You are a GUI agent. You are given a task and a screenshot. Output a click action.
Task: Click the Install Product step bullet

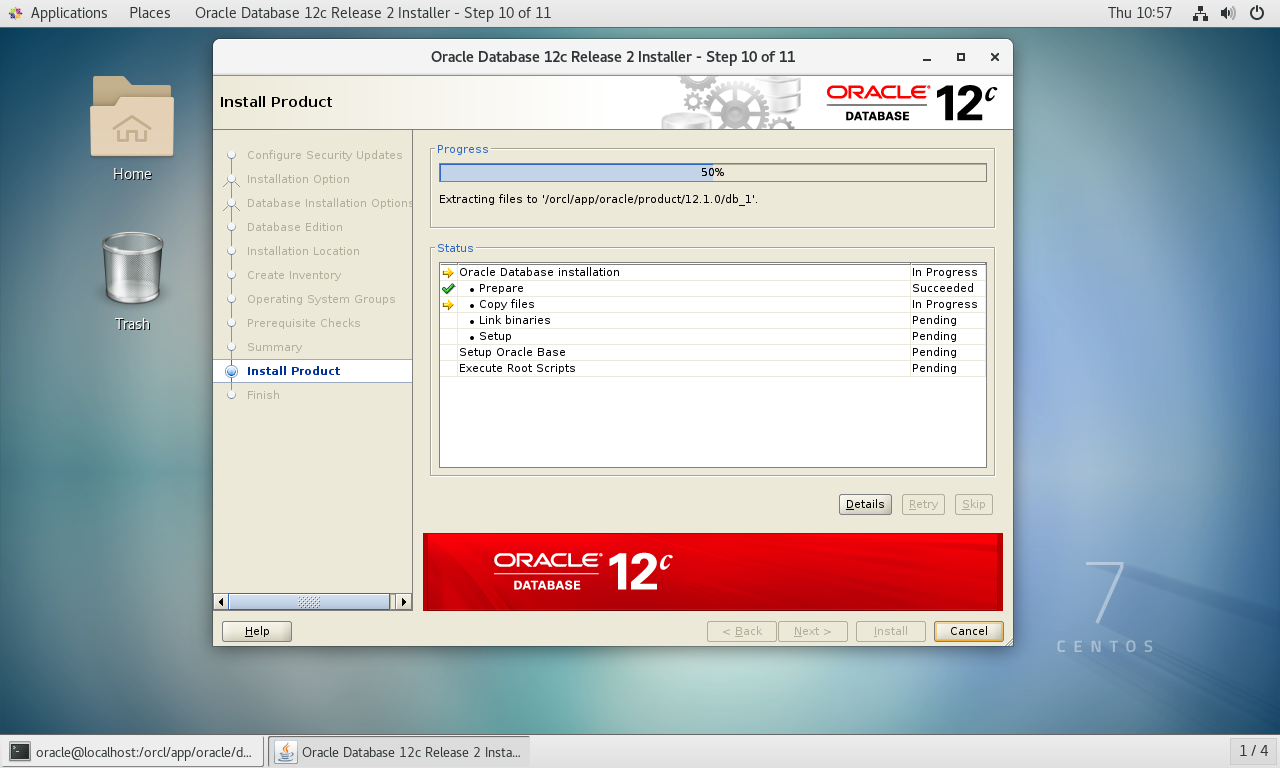(232, 371)
